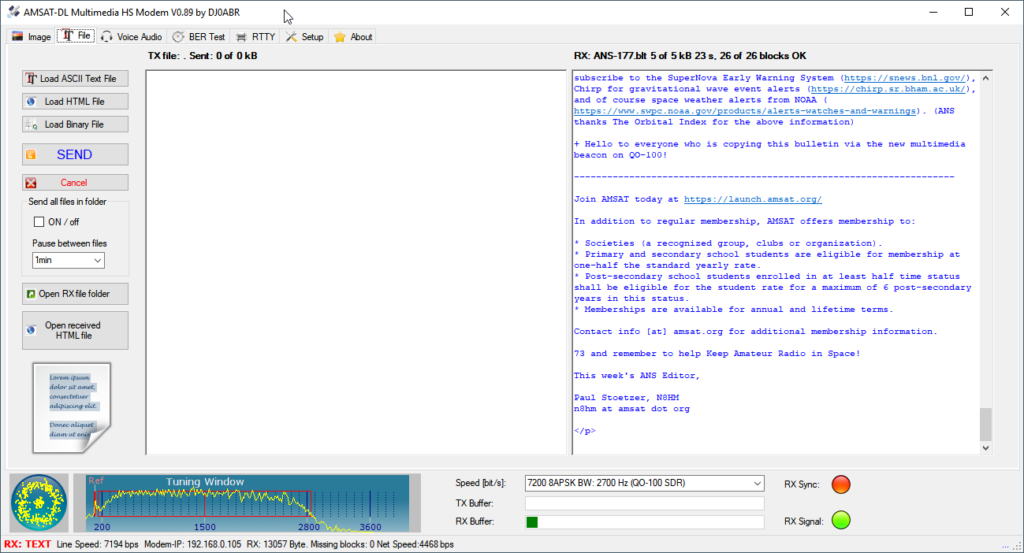The width and height of the screenshot is (1024, 553).
Task: Click Modem-IP: 192.168.0.105 status text
Action: click(x=193, y=544)
